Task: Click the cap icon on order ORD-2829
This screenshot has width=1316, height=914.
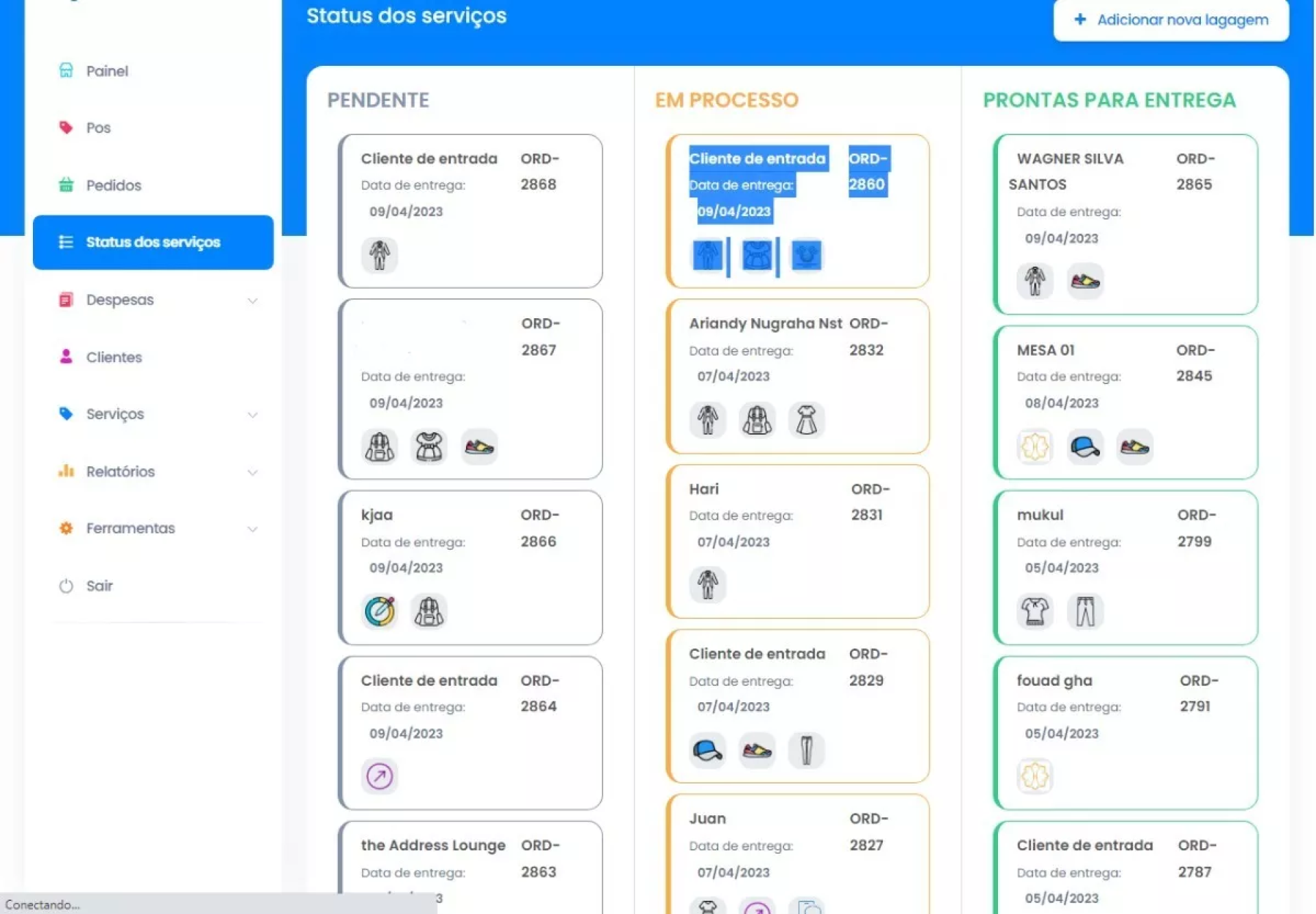Action: 707,750
